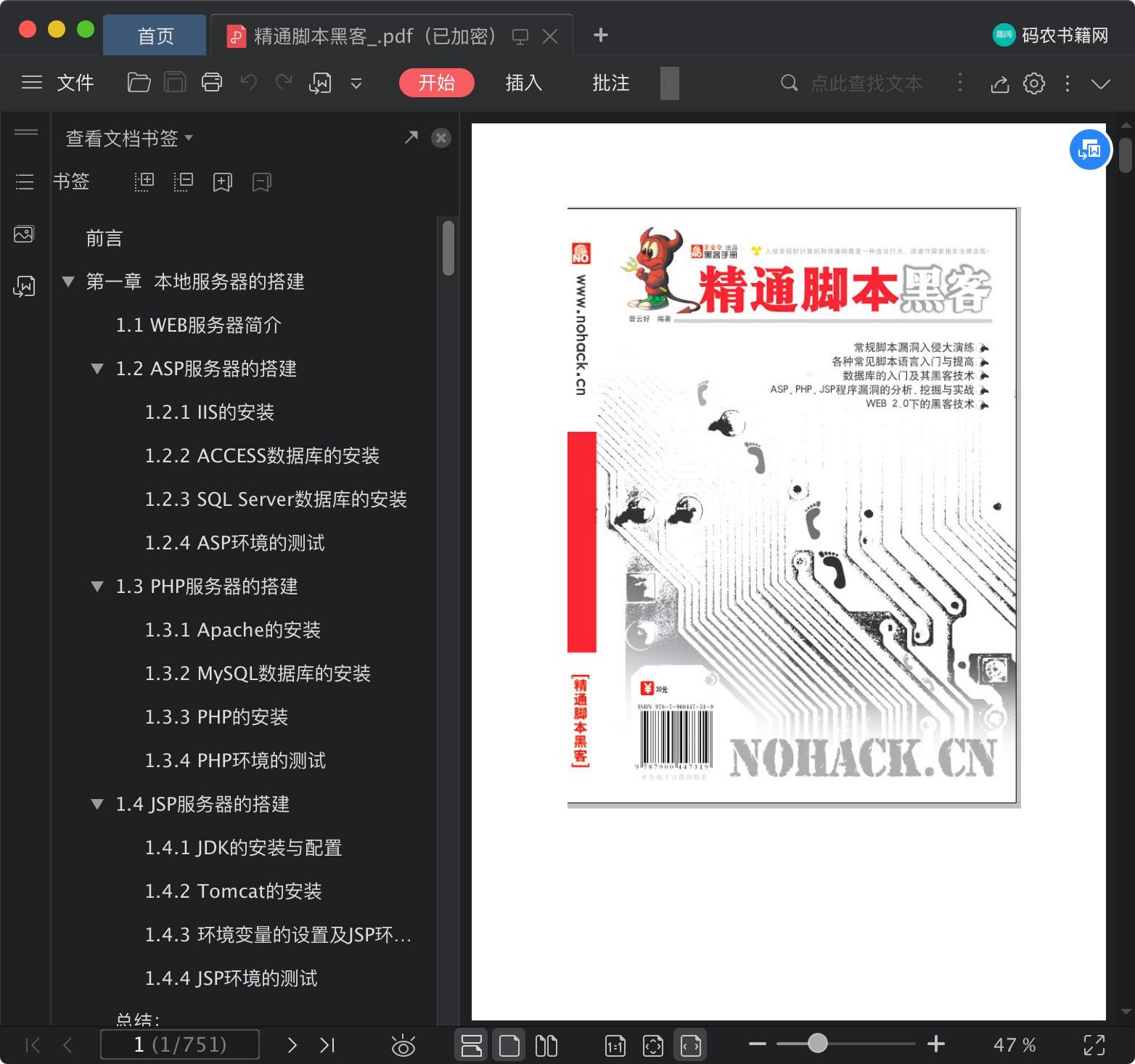This screenshot has height=1064, width=1135.
Task: Click the collapse all bookmarks icon
Action: click(184, 181)
